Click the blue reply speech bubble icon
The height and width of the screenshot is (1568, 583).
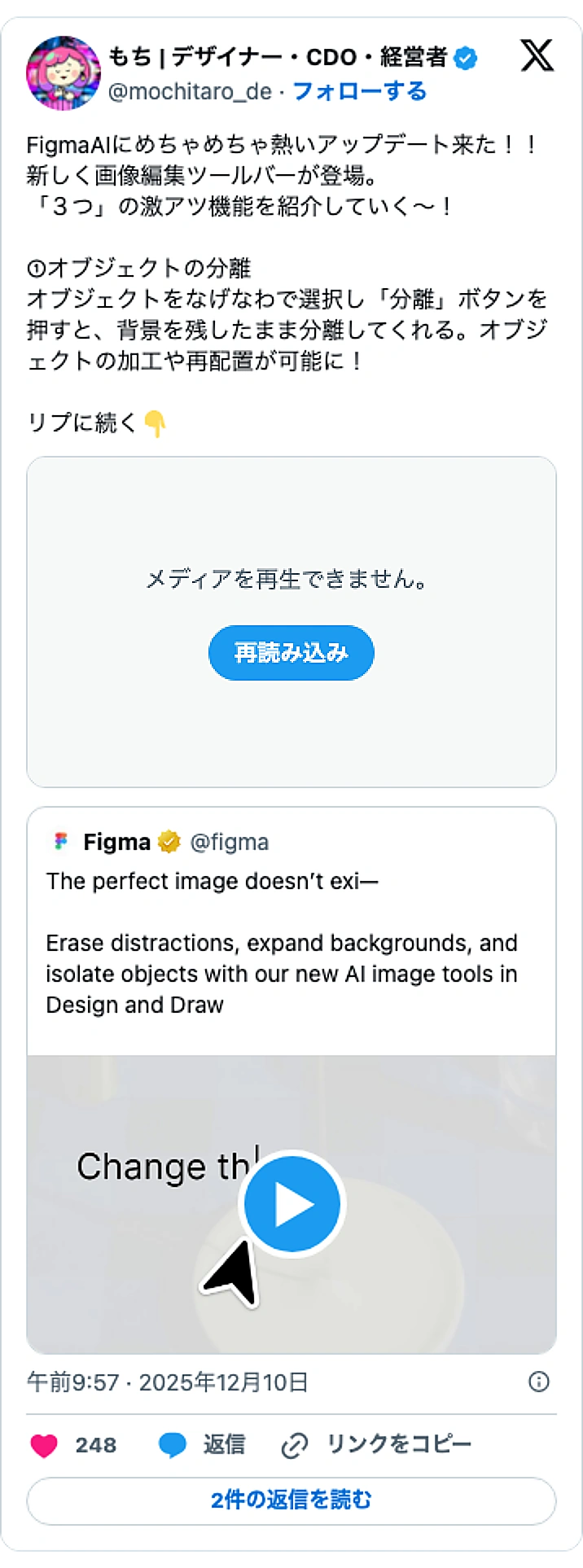coord(172,1443)
